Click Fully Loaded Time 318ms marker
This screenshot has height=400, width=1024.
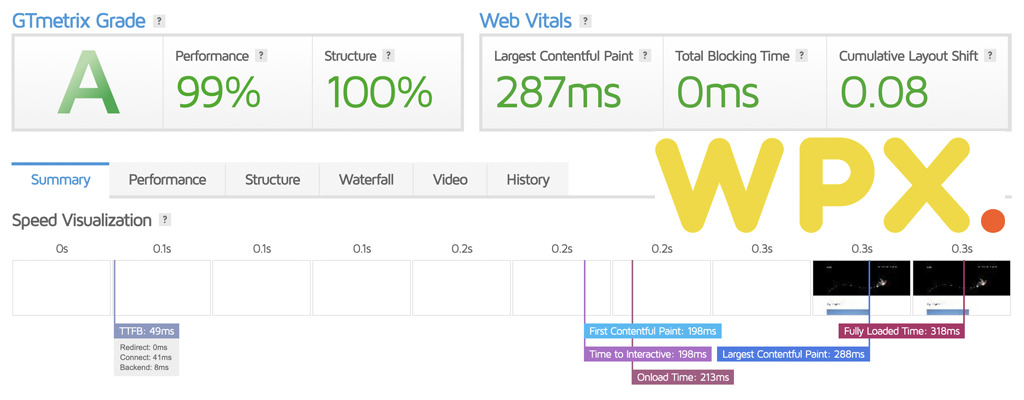pyautogui.click(x=901, y=331)
